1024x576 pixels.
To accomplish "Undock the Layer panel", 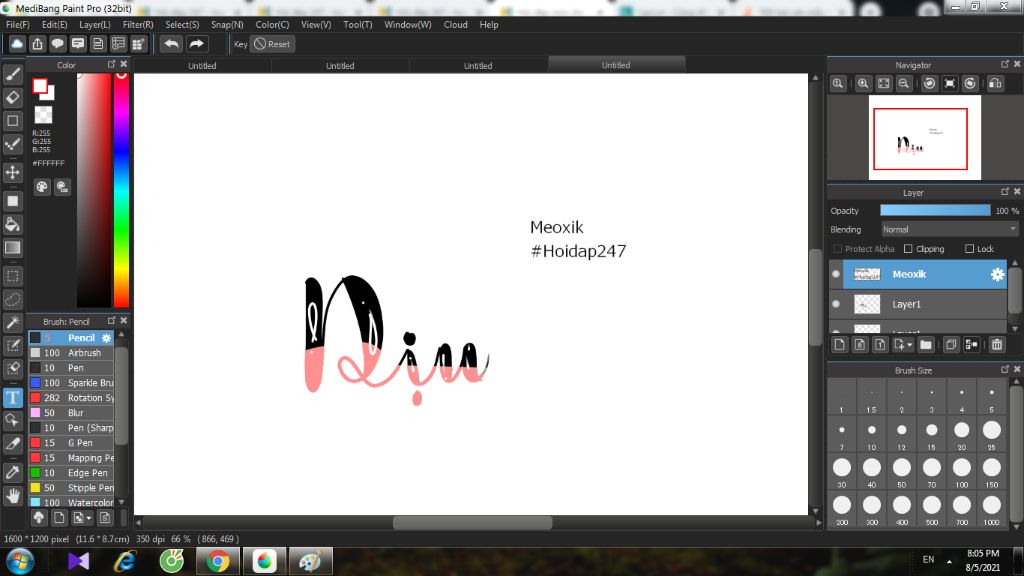I will click(x=1004, y=191).
